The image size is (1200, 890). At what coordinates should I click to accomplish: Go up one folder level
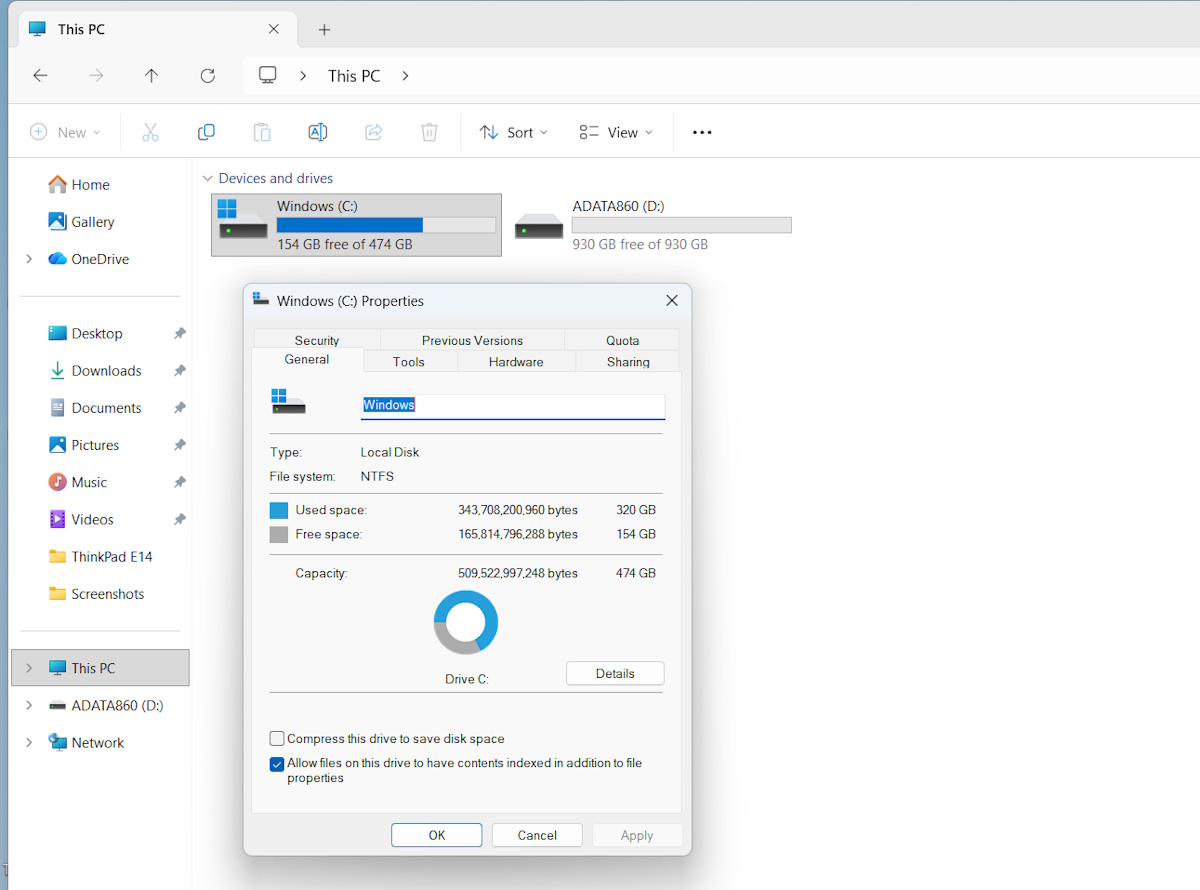[x=151, y=75]
